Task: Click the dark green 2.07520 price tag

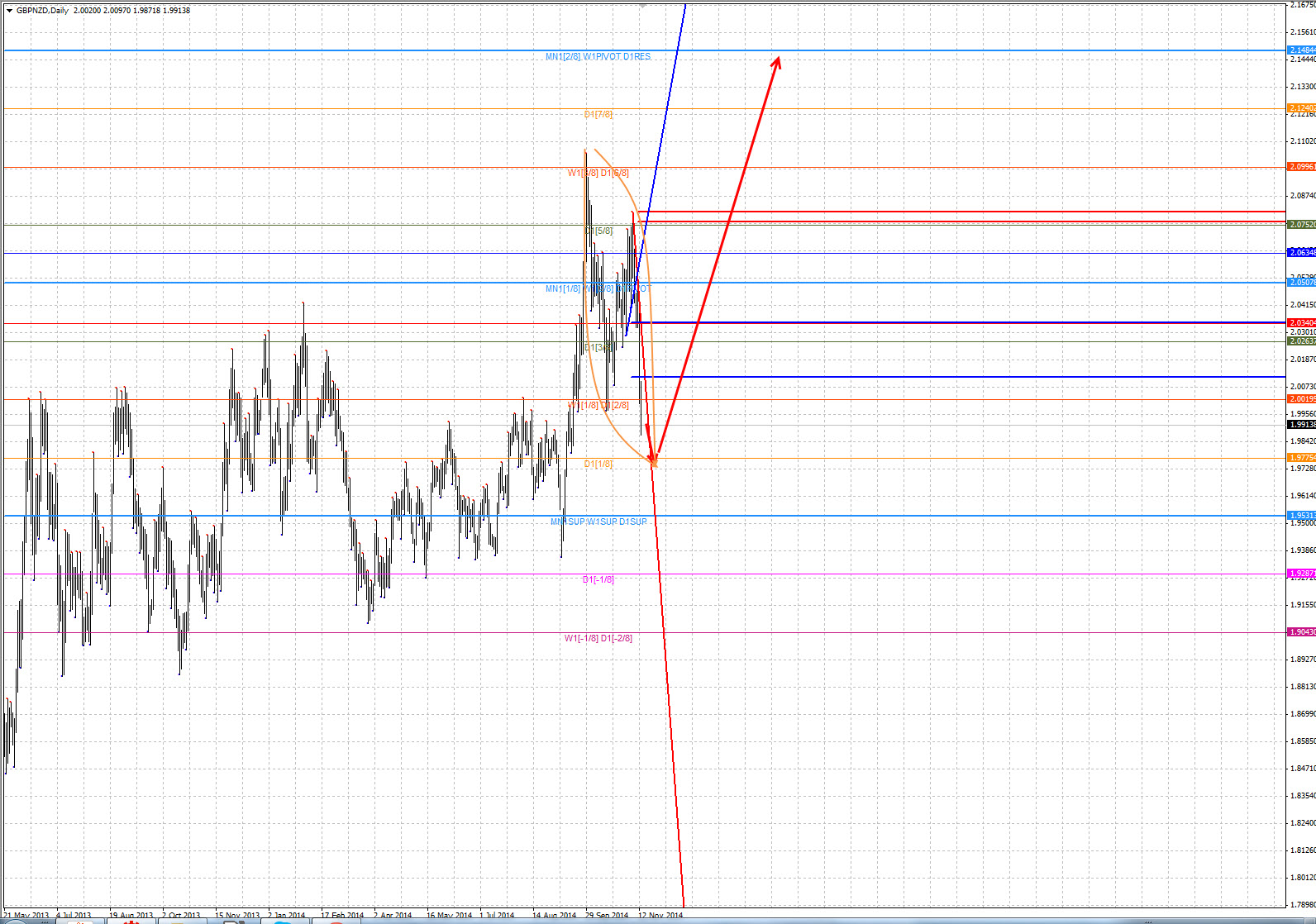Action: pyautogui.click(x=1301, y=225)
